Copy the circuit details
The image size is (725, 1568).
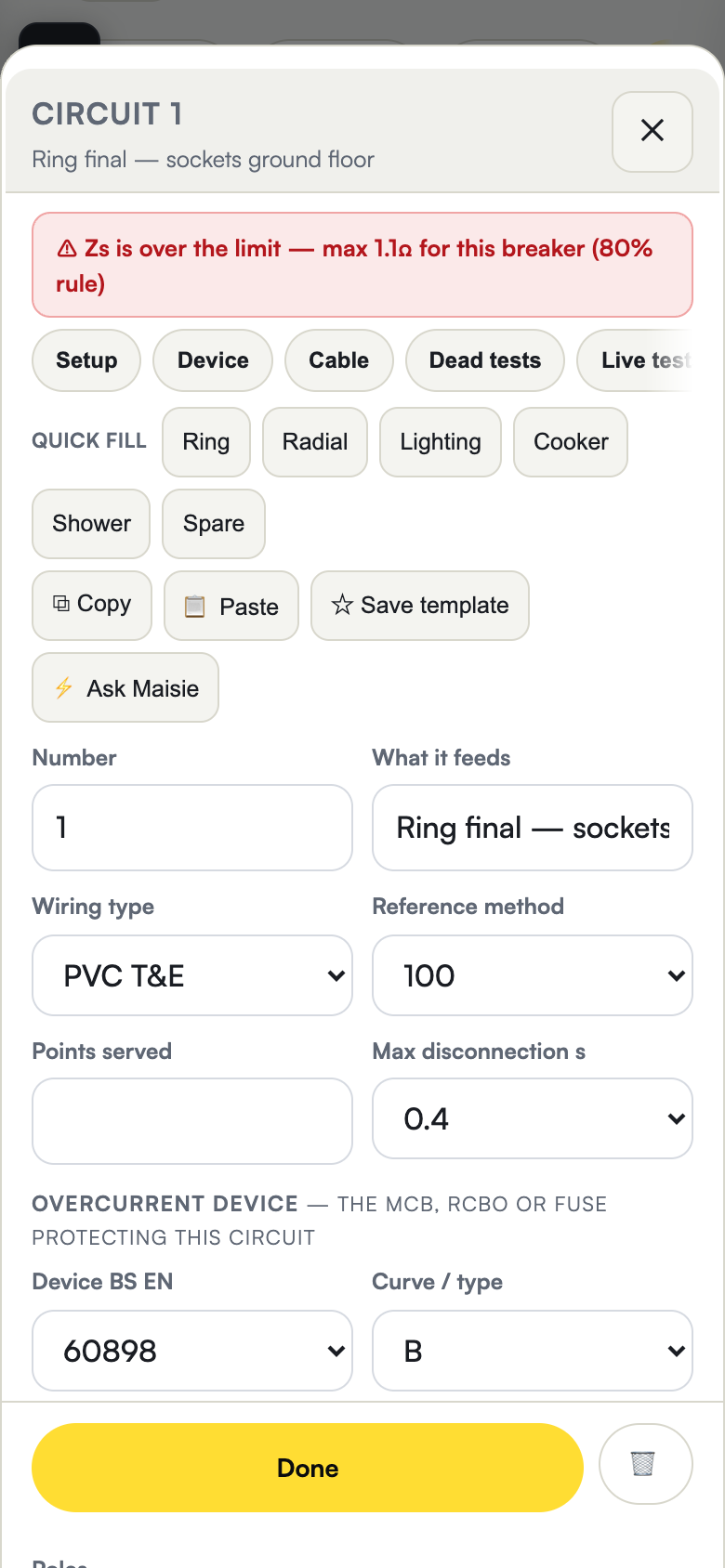point(92,605)
